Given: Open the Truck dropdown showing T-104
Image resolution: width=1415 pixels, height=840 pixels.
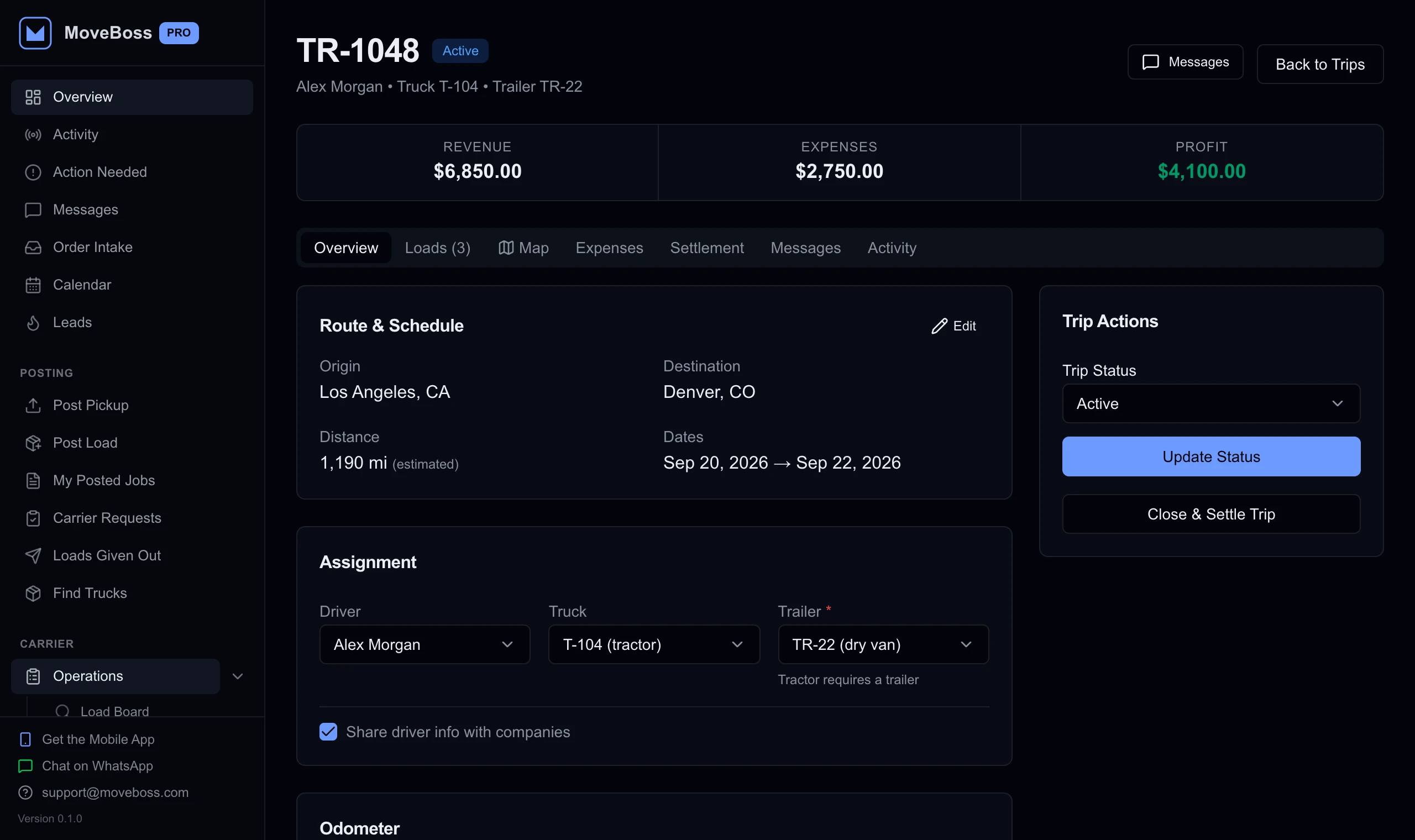Looking at the screenshot, I should [x=654, y=645].
